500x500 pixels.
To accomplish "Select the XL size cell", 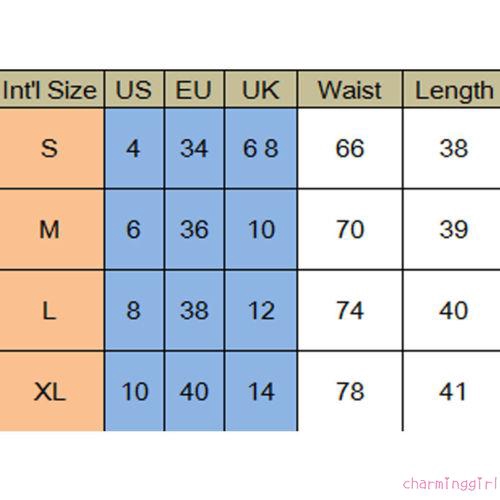I will [x=52, y=391].
